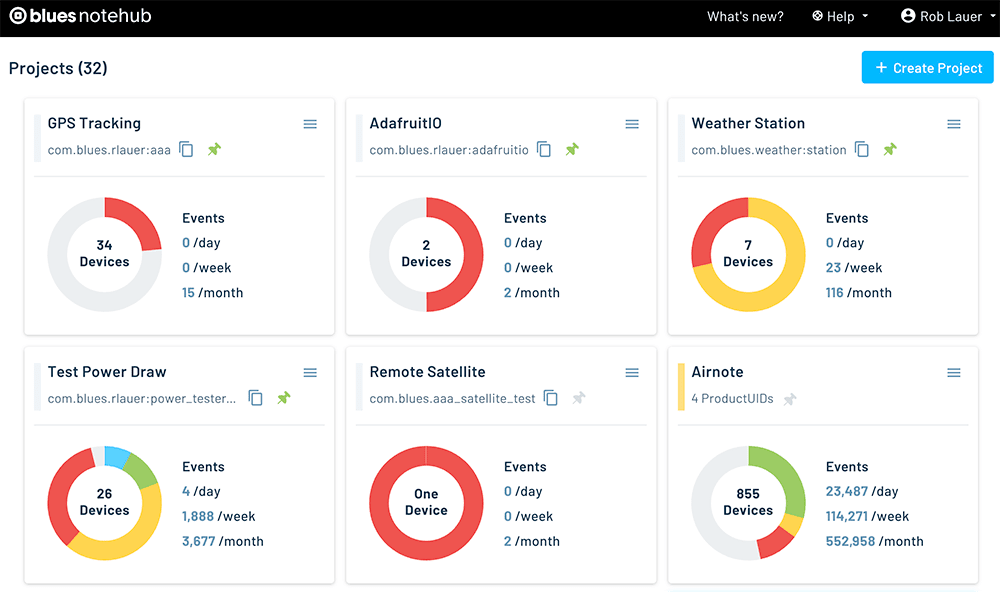Open the Test Power Draw card menu
Screen dimensions: 1000x592
[310, 373]
